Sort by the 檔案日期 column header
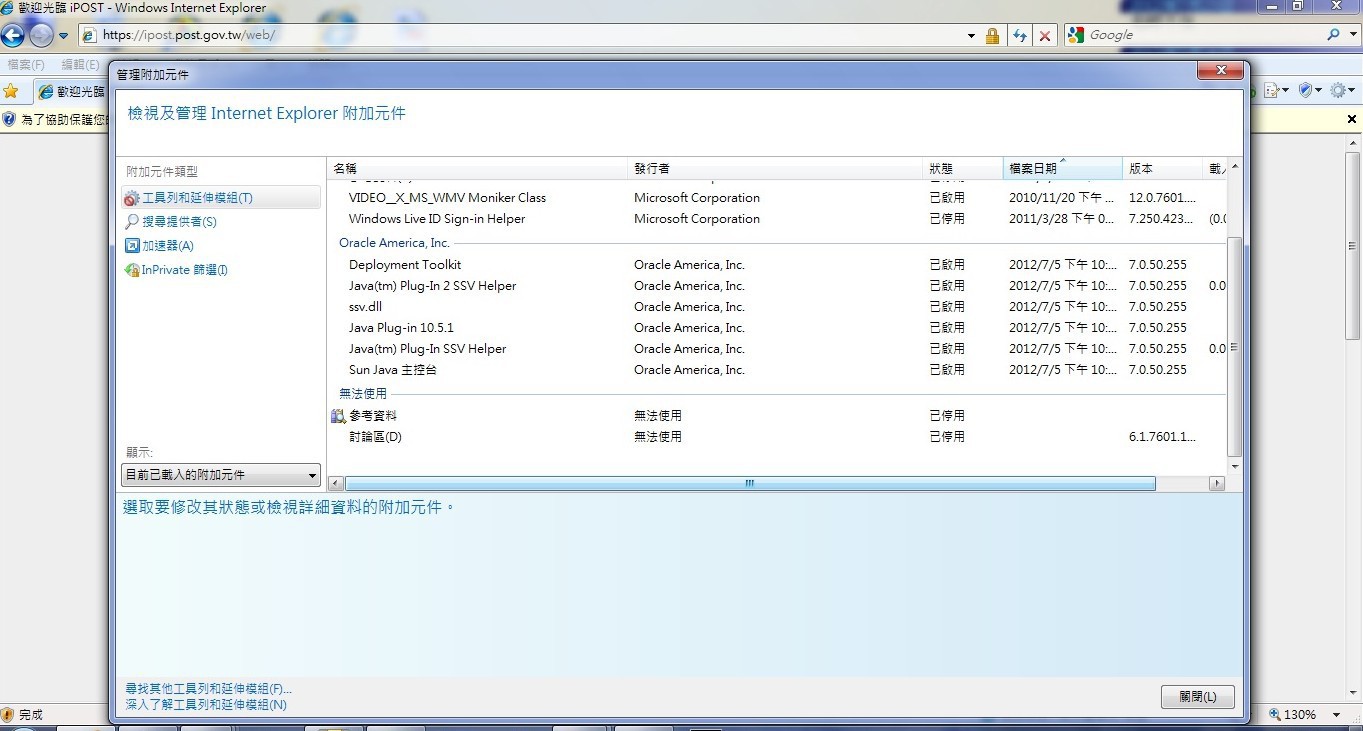The width and height of the screenshot is (1363, 731). click(1063, 168)
